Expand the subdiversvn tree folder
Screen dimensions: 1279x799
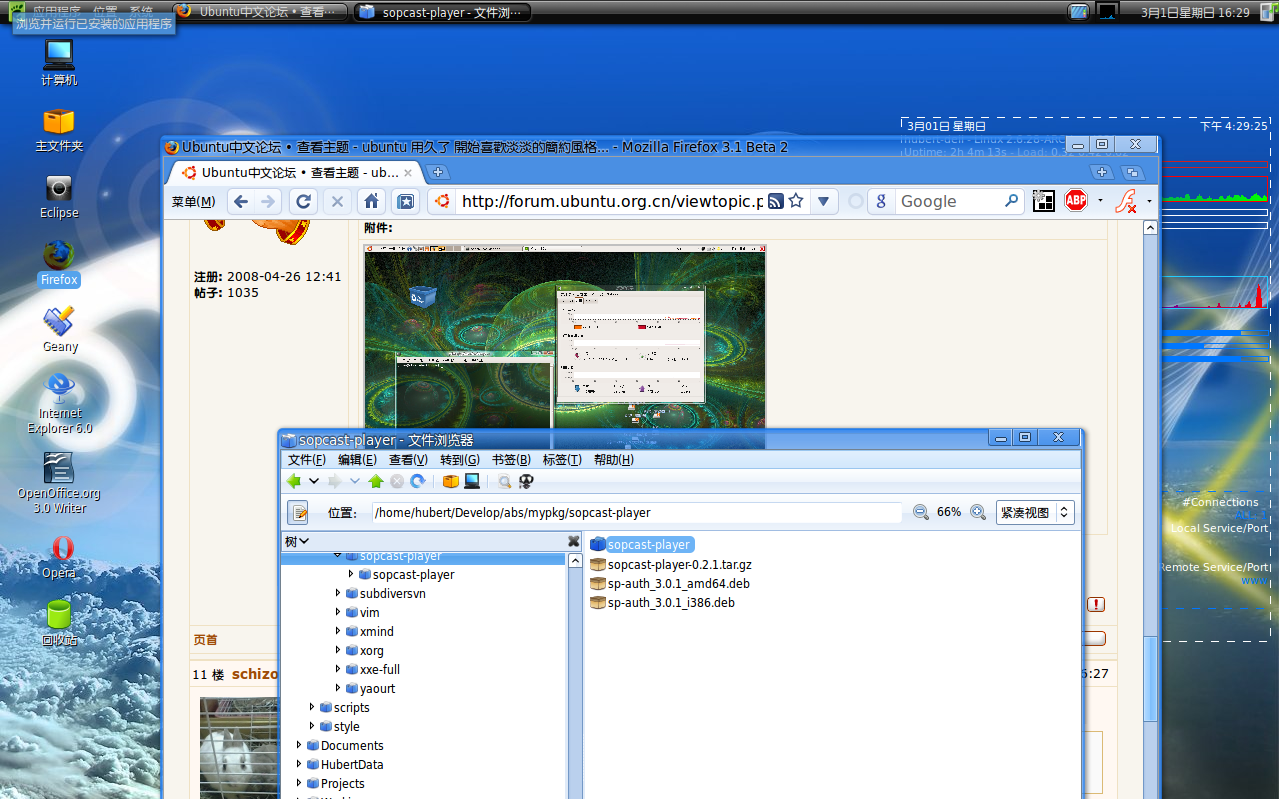pyautogui.click(x=339, y=593)
